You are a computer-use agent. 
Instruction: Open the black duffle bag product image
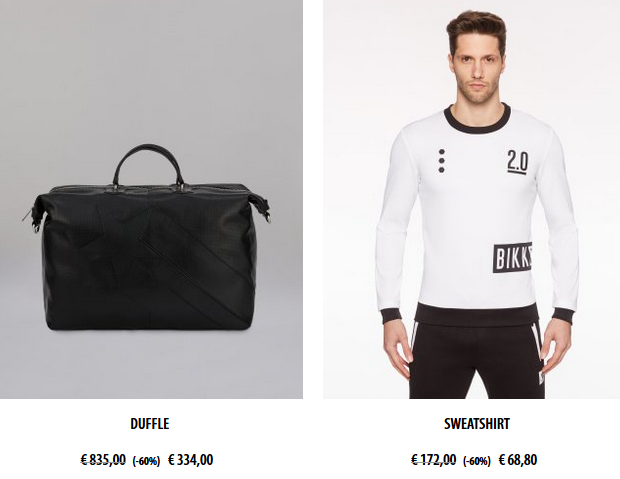[x=151, y=199]
